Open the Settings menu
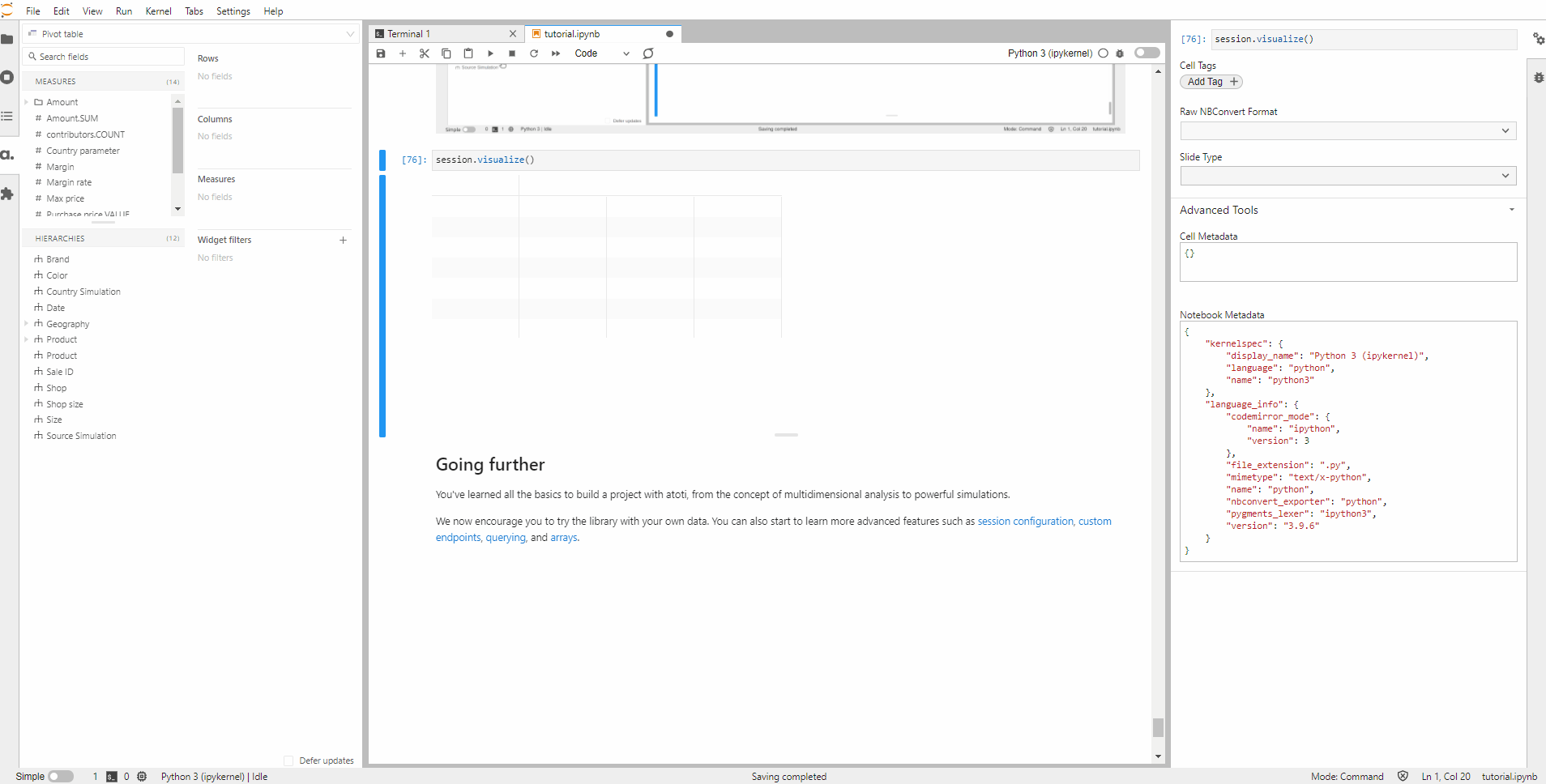 [233, 11]
